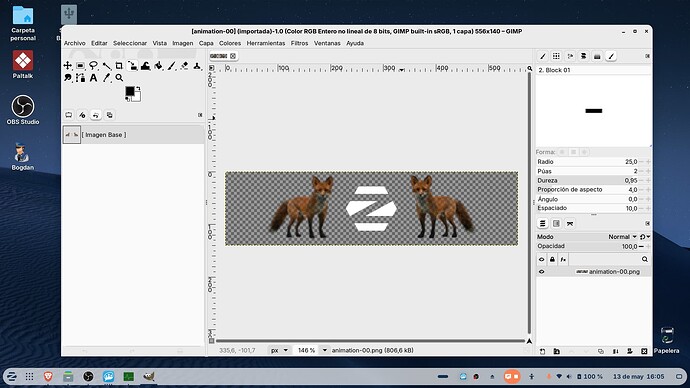Select the Text tool
This screenshot has height=388, width=690.
pos(93,78)
